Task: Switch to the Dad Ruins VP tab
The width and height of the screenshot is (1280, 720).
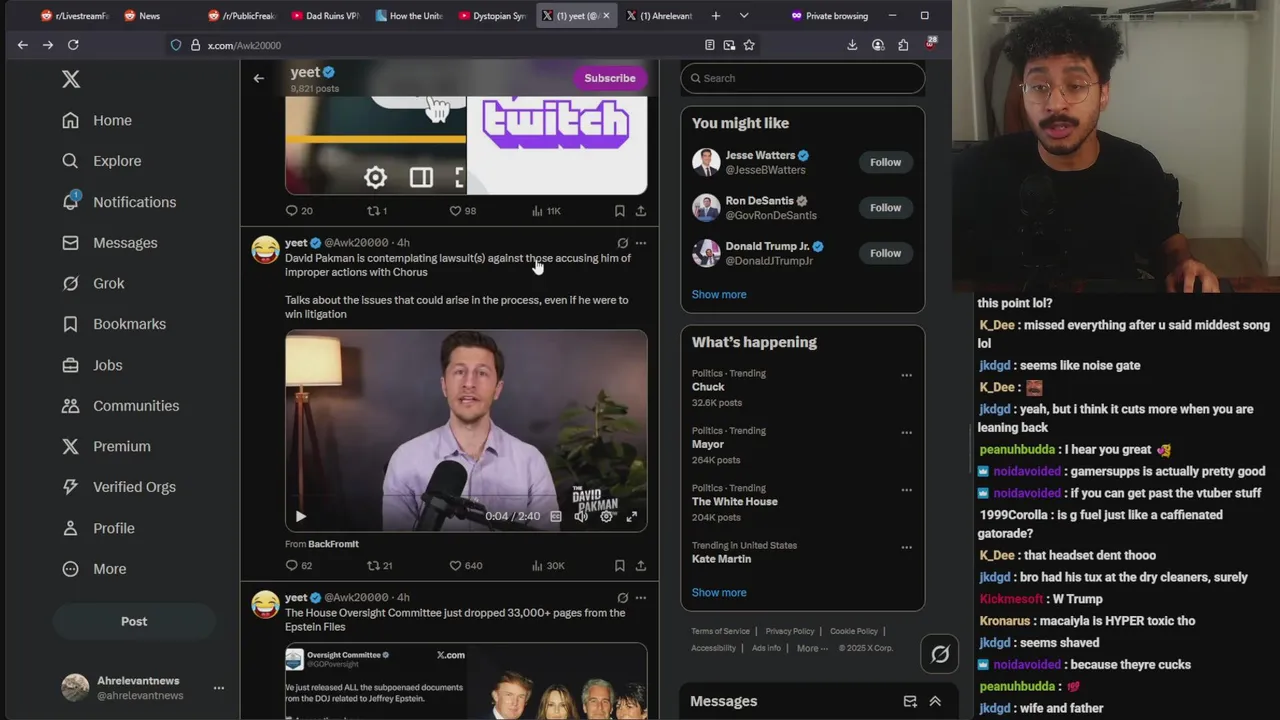Action: pyautogui.click(x=325, y=16)
